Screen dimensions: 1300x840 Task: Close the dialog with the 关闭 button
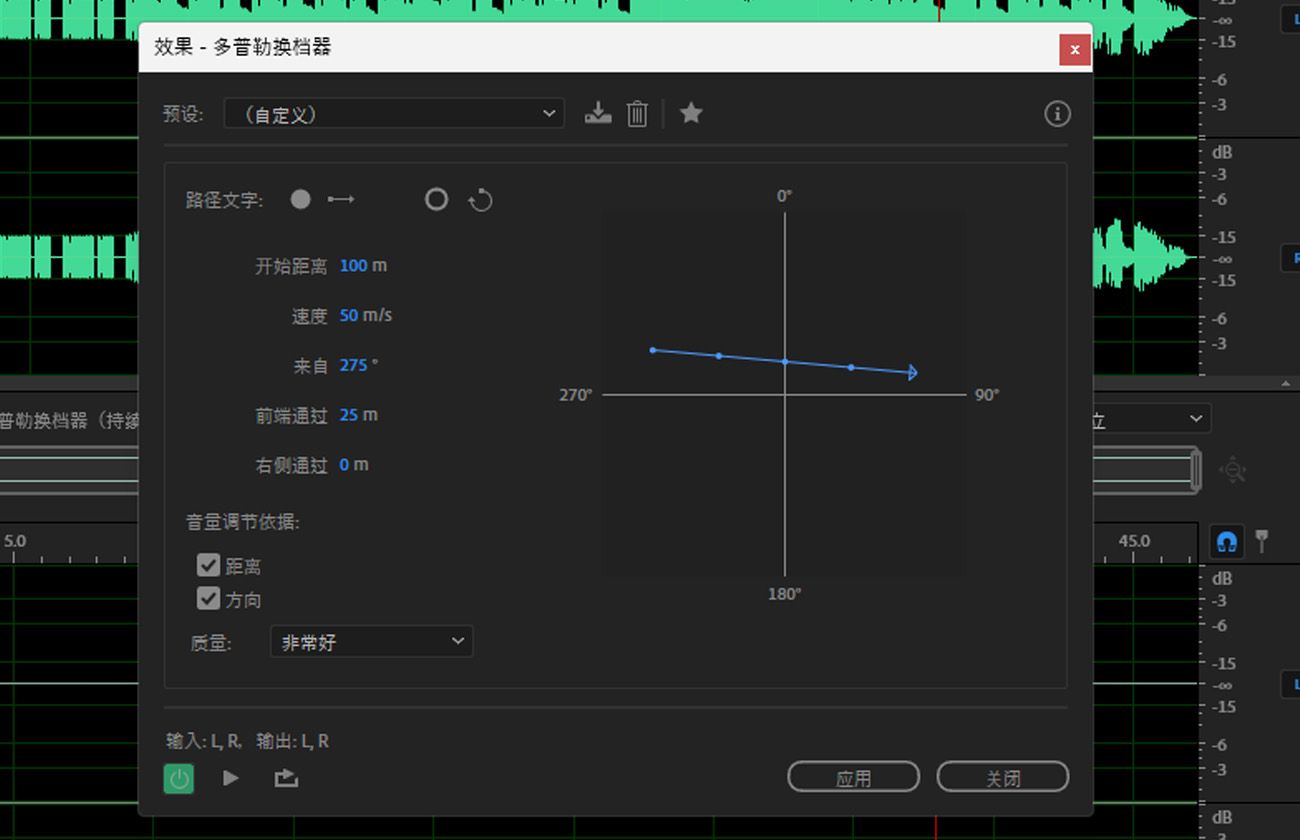1002,776
